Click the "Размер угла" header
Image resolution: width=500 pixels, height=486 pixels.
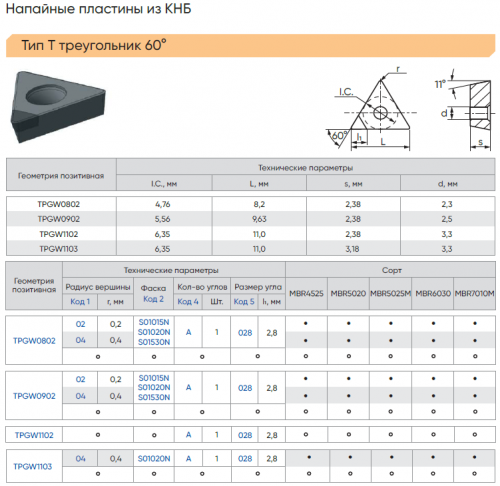point(258,287)
